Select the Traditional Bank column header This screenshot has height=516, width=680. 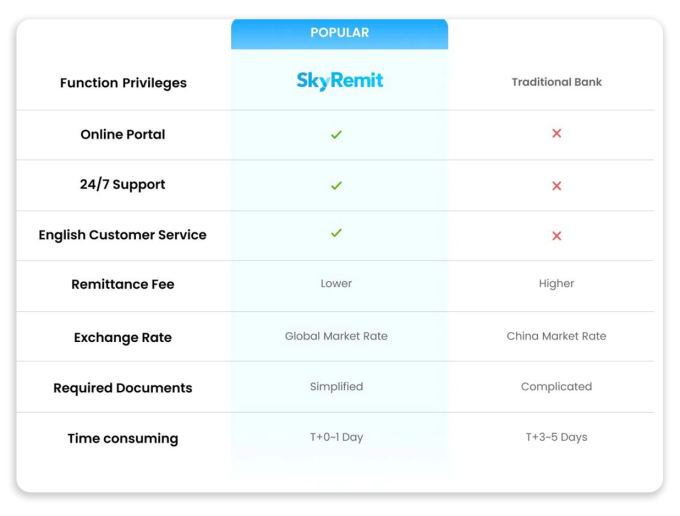click(557, 82)
